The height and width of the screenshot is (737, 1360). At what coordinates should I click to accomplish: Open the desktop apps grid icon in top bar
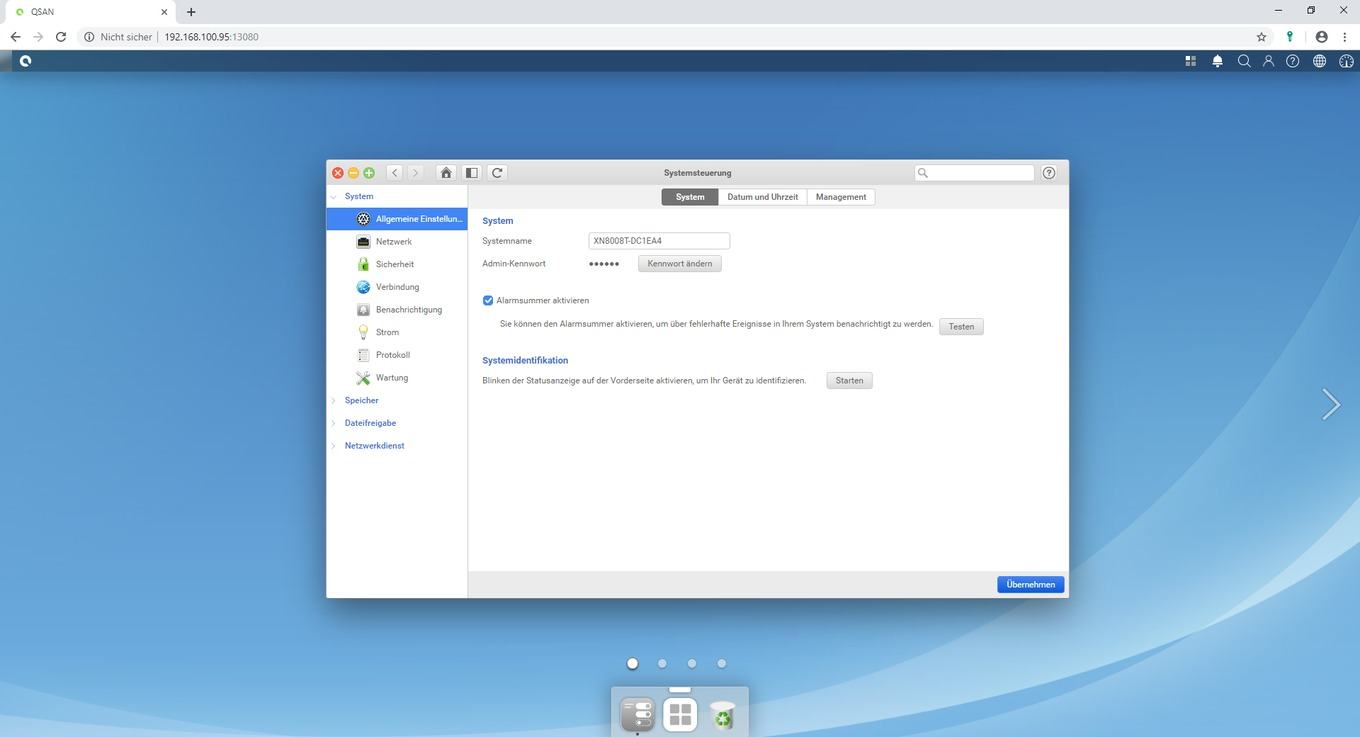(x=1191, y=61)
